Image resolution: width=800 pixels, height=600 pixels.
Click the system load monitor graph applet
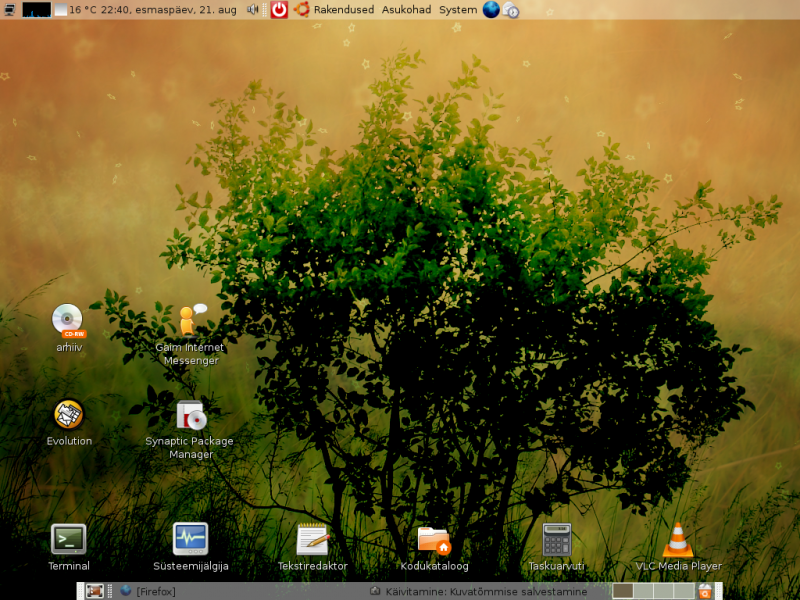pos(37,10)
